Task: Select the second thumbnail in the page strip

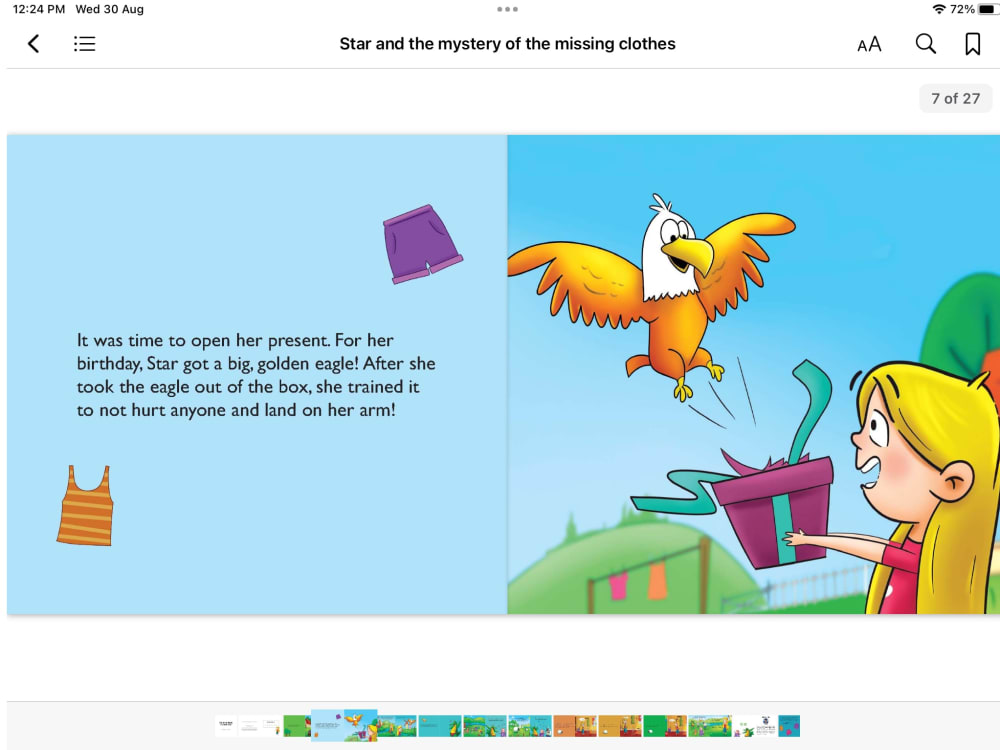Action: [x=260, y=726]
